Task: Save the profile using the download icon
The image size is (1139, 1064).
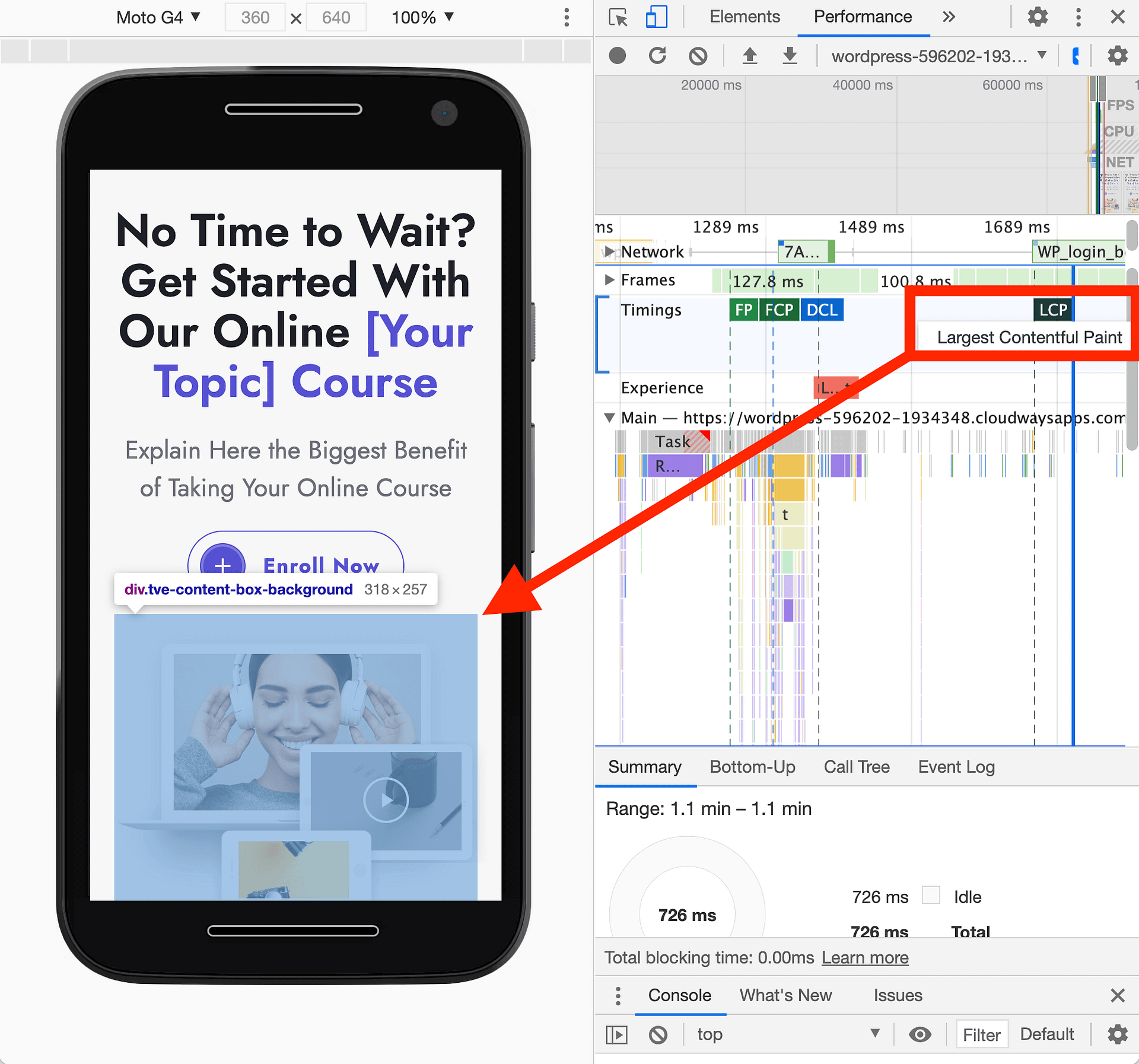Action: (x=789, y=55)
